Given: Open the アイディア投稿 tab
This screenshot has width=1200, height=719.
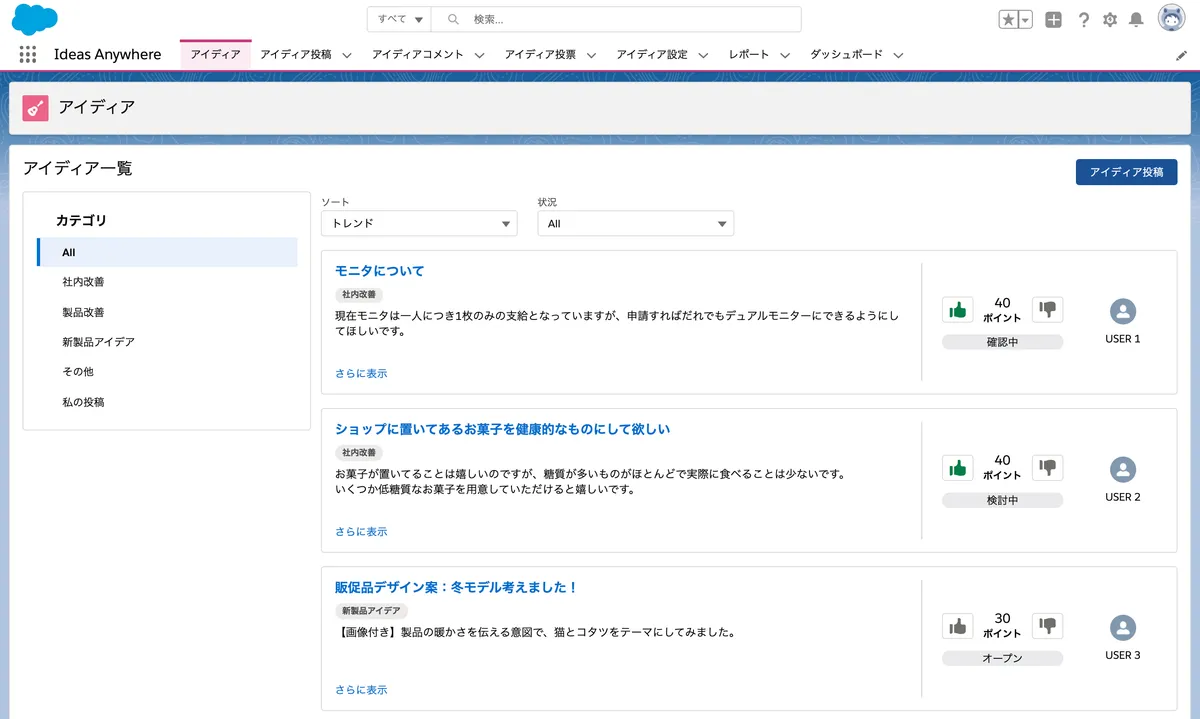Looking at the screenshot, I should (295, 55).
